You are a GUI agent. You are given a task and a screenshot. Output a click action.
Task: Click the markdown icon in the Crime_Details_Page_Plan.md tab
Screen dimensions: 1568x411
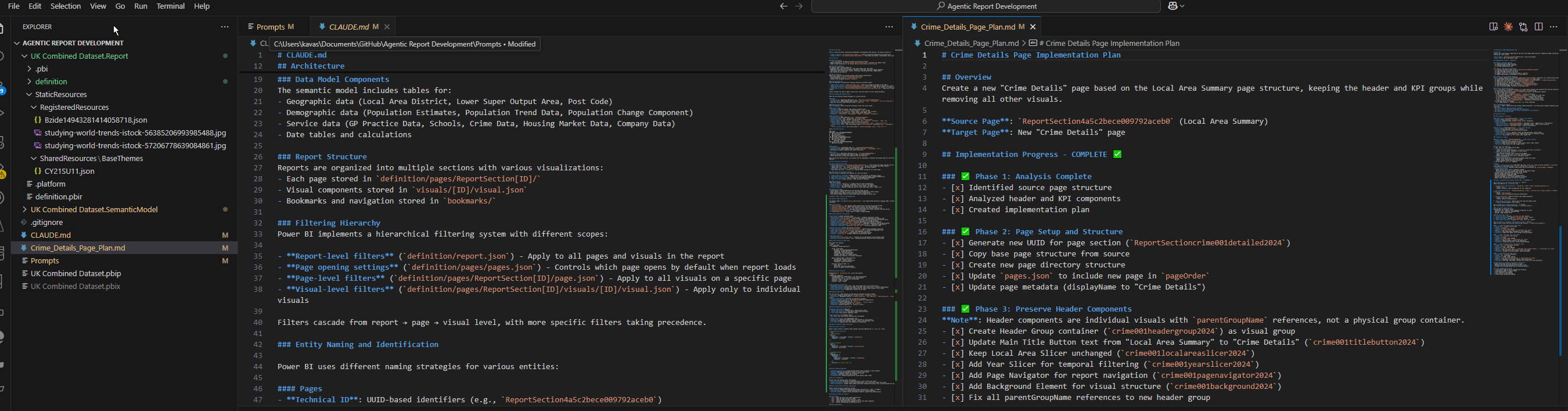coord(914,27)
